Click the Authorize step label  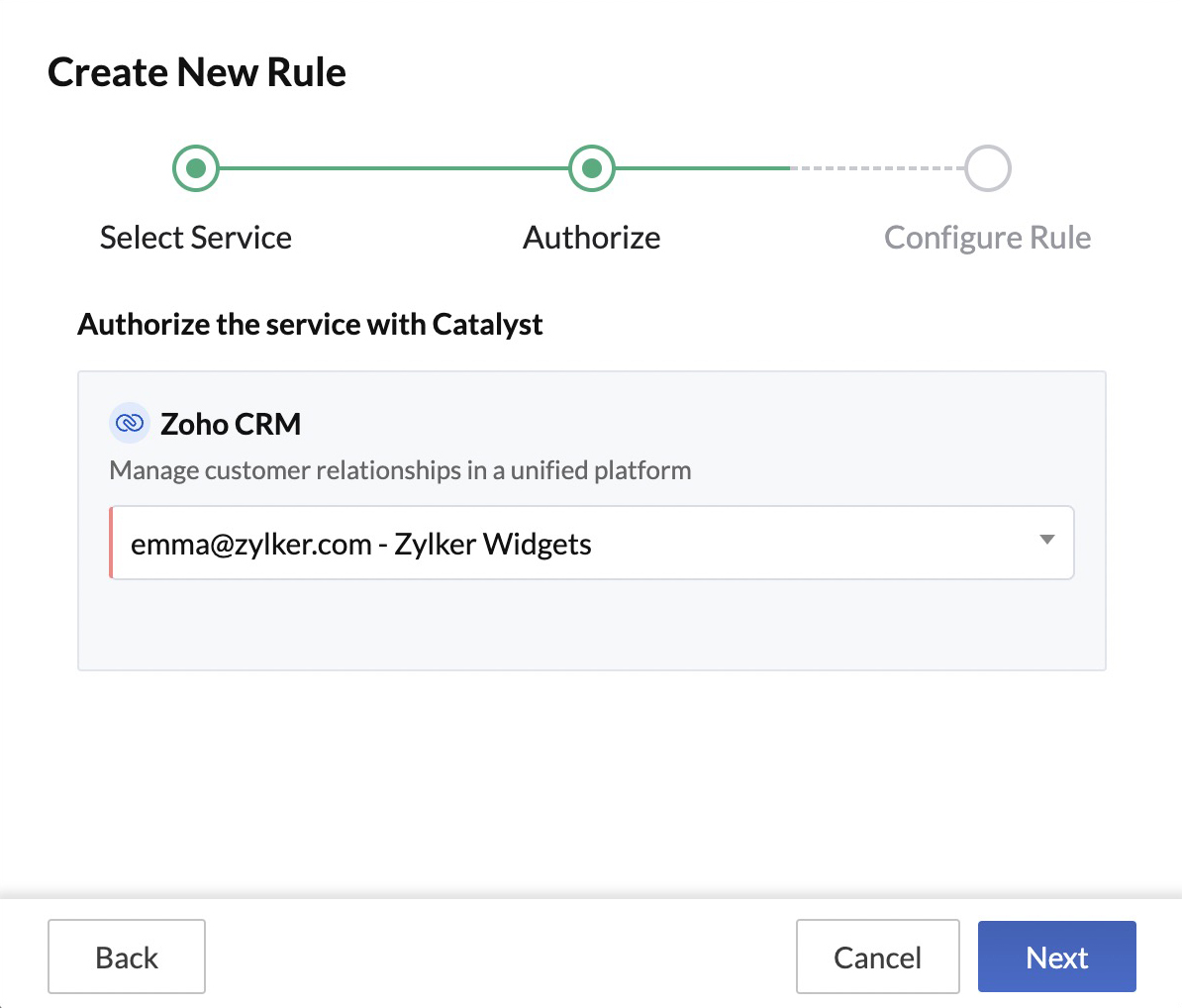pos(591,238)
